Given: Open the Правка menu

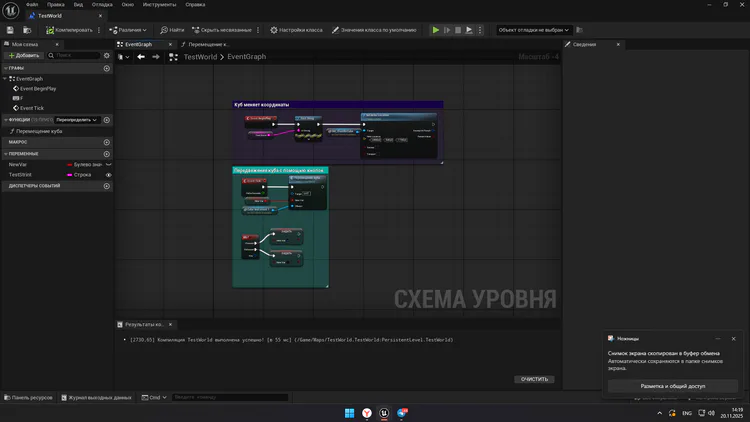Looking at the screenshot, I should tap(55, 4).
